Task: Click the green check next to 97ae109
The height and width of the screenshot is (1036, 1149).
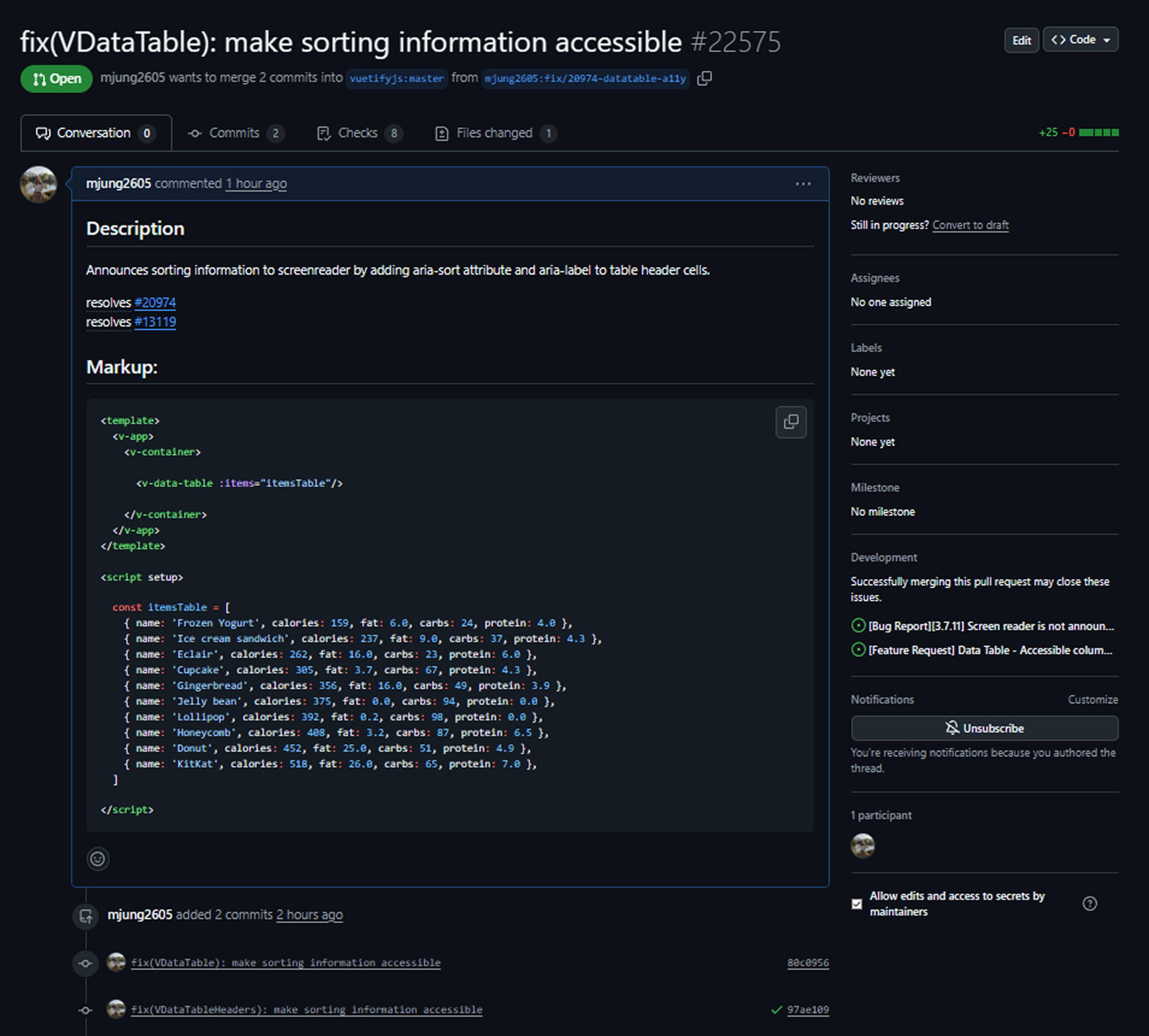Action: click(x=776, y=1009)
